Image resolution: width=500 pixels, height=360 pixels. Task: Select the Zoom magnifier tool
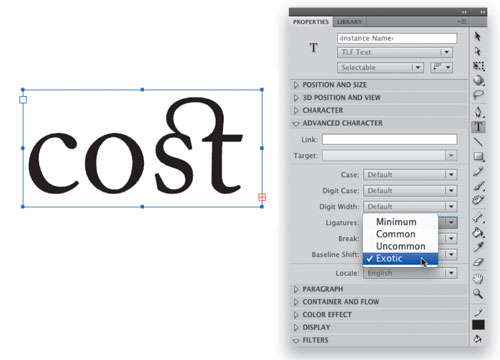tap(478, 293)
